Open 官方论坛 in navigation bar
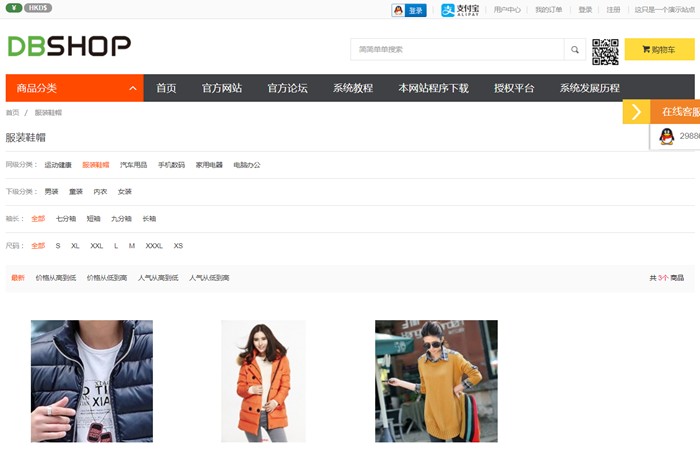Image resolution: width=700 pixels, height=453 pixels. point(287,88)
